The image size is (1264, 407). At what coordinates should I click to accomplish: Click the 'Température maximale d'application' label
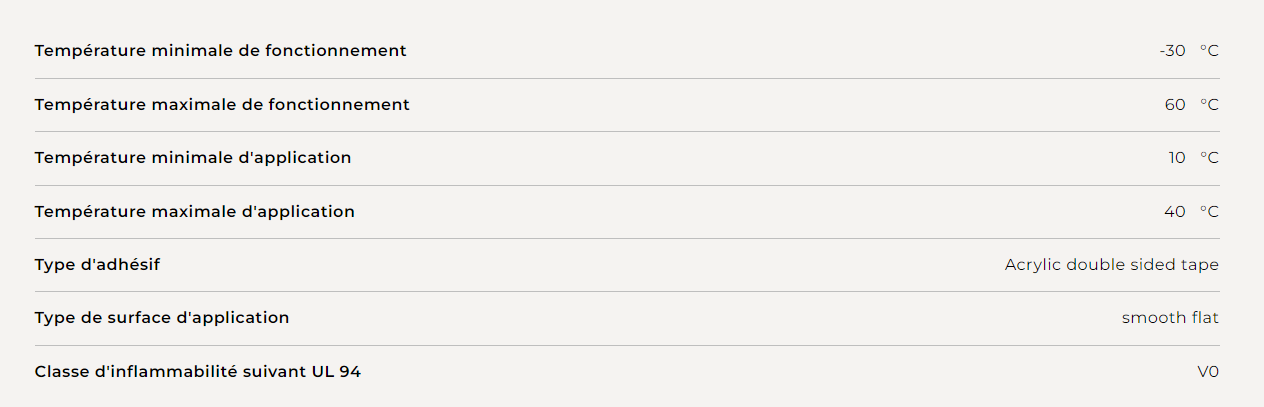point(194,211)
